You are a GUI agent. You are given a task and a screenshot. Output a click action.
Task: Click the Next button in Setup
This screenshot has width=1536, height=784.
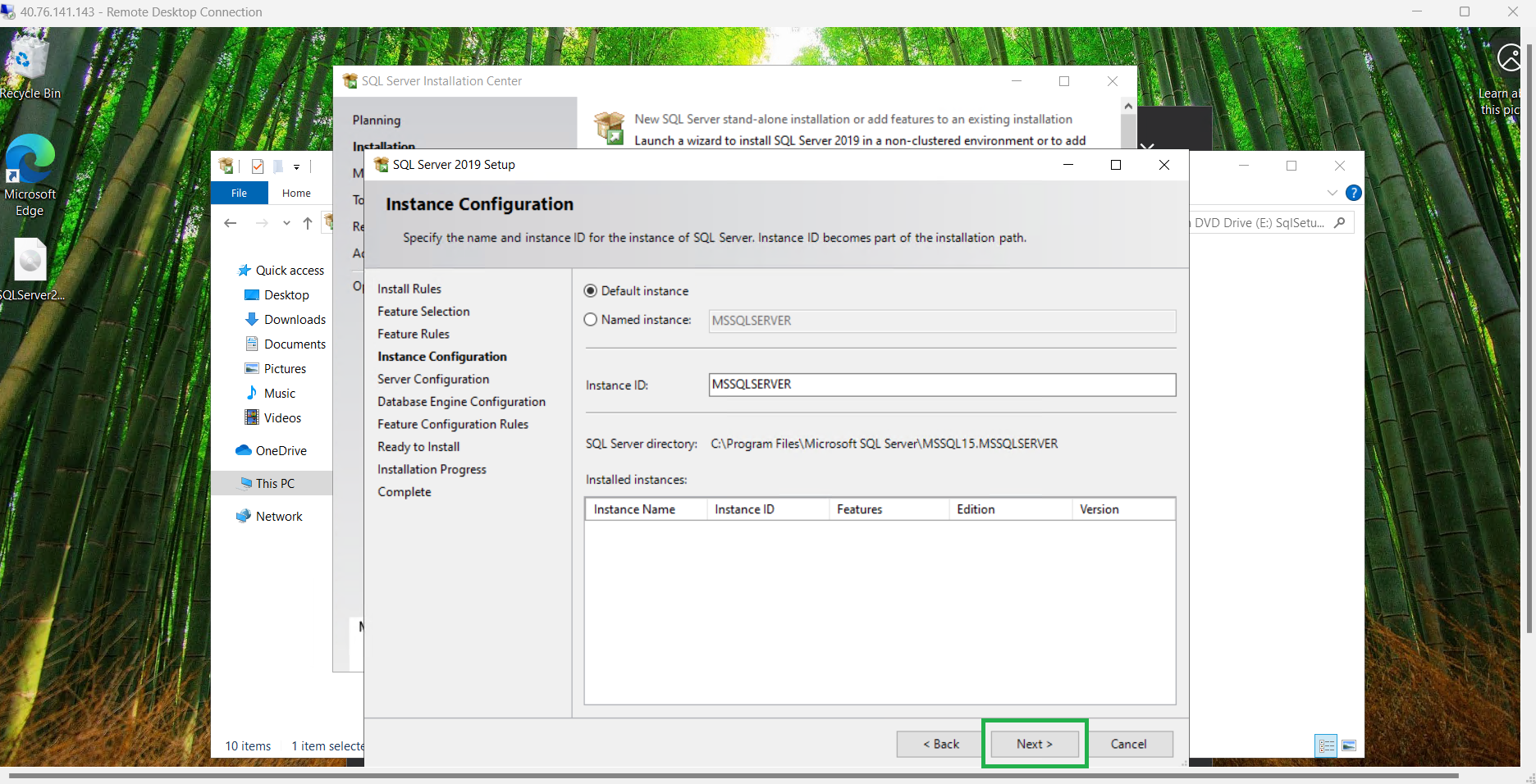(1034, 744)
